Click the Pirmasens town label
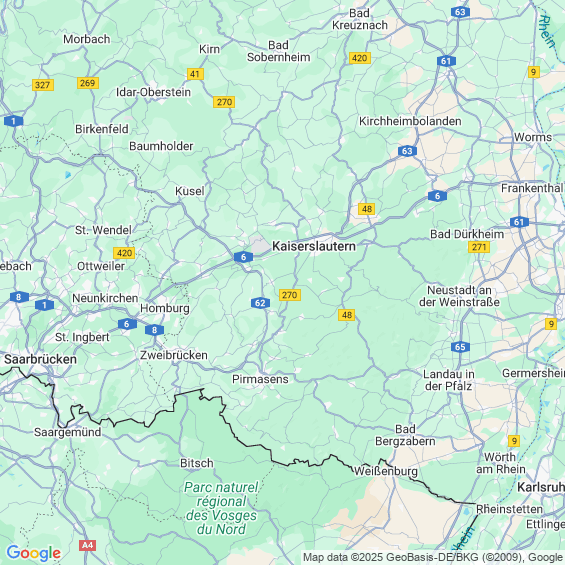 [260, 379]
